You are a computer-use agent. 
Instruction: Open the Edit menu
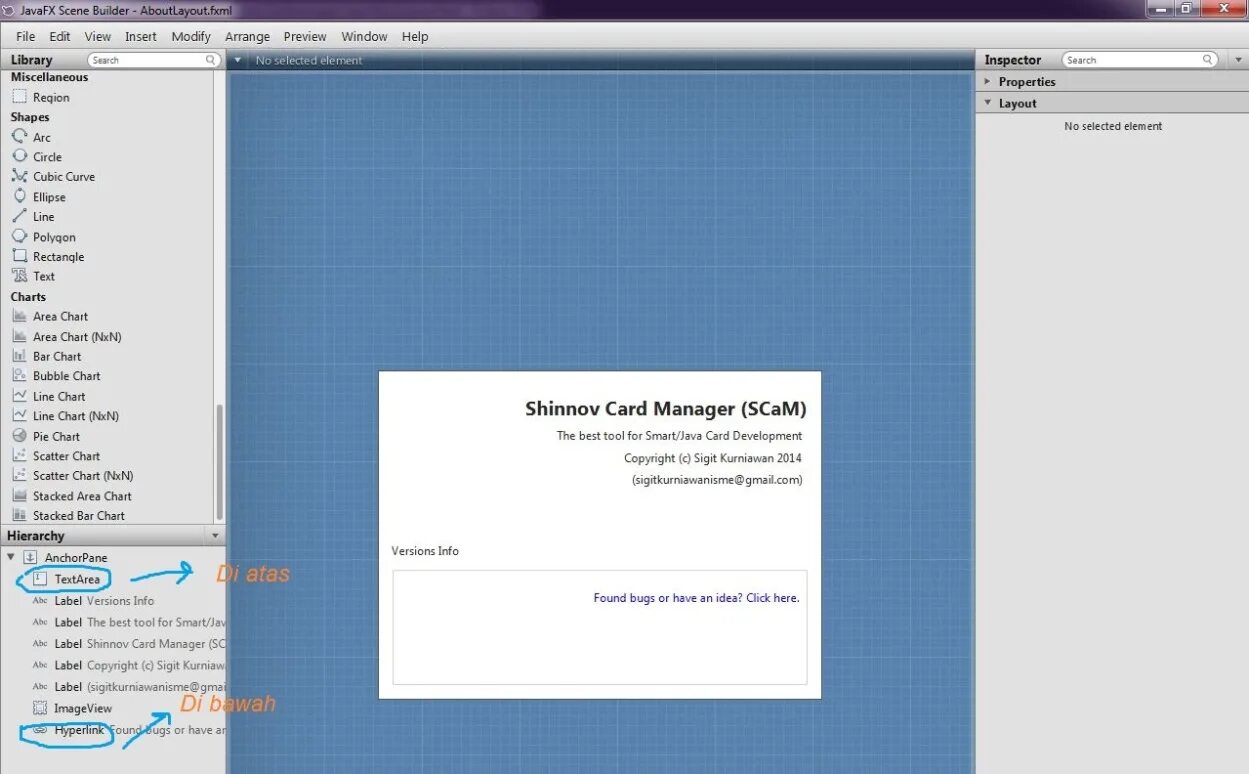coord(60,36)
